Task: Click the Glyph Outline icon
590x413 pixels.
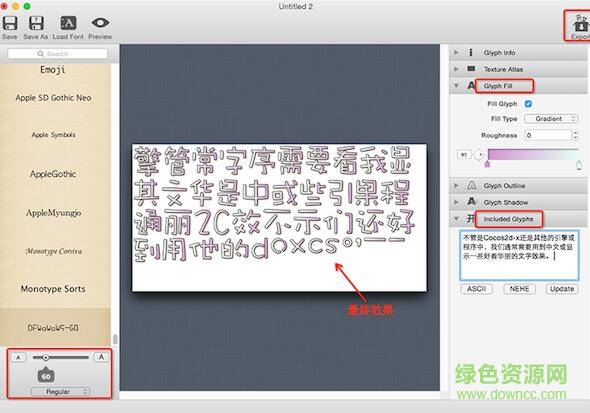Action: (471, 185)
